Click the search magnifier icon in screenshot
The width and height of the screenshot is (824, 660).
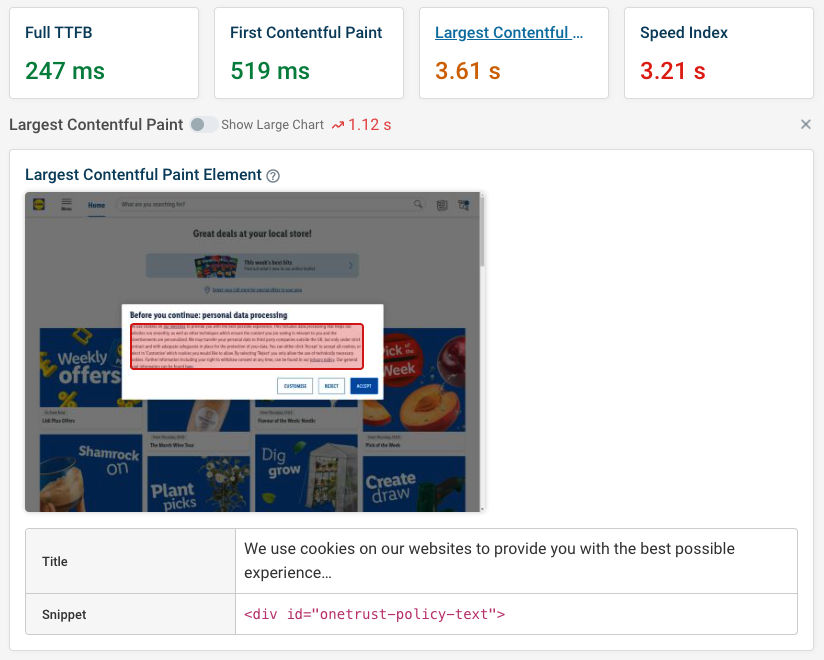click(418, 204)
